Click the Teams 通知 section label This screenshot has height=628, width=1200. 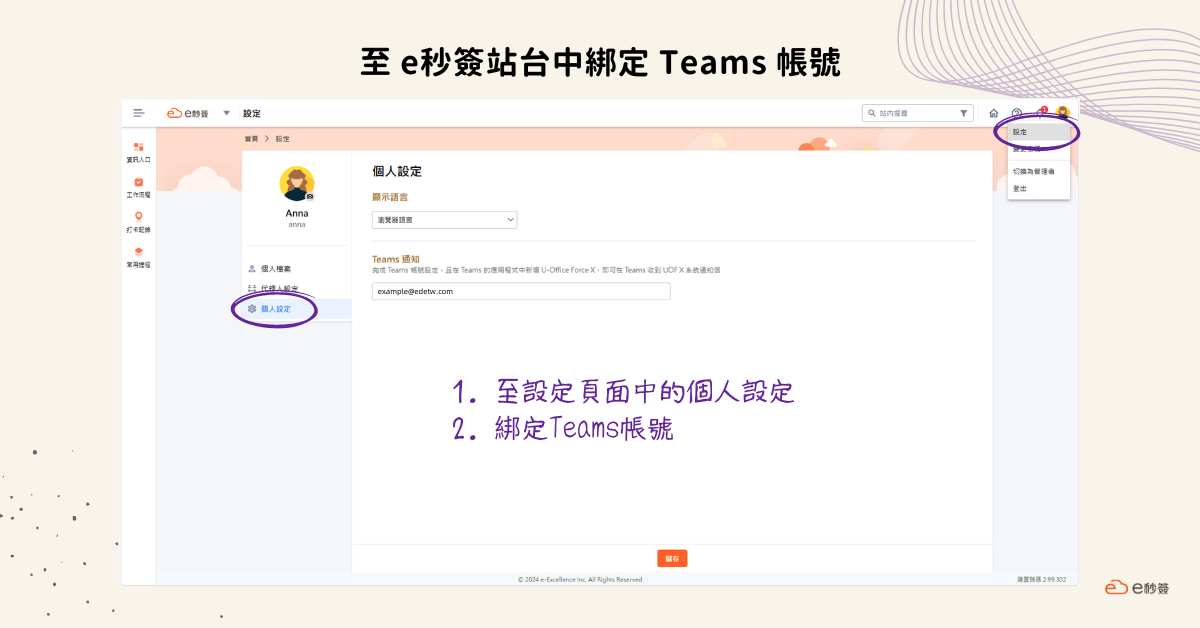coord(396,259)
